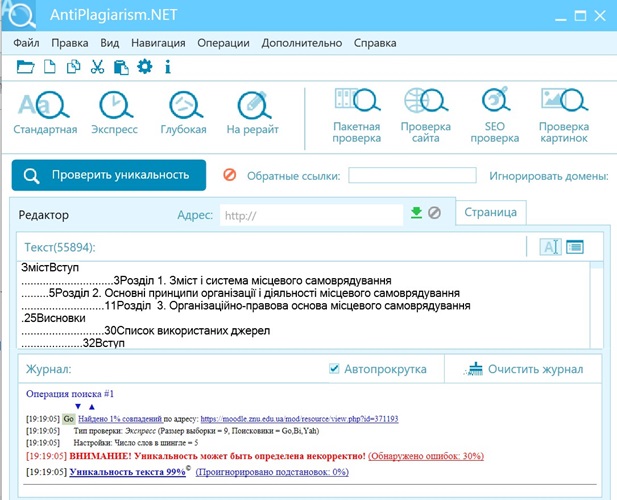Viewport: 617px width, 500px height.
Task: Open the Справка menu
Action: pyautogui.click(x=375, y=43)
